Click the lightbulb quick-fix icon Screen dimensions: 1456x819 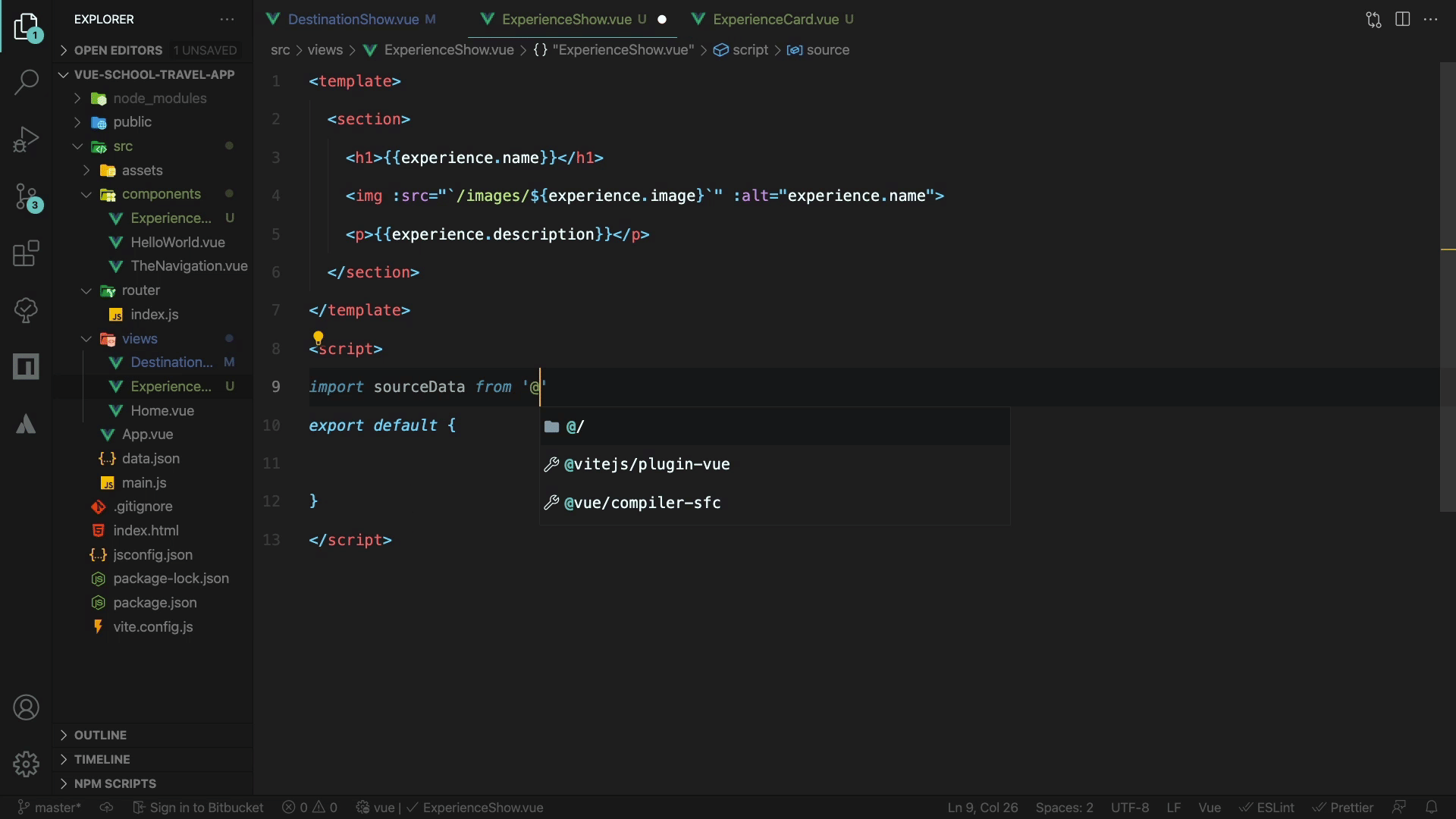tap(318, 337)
